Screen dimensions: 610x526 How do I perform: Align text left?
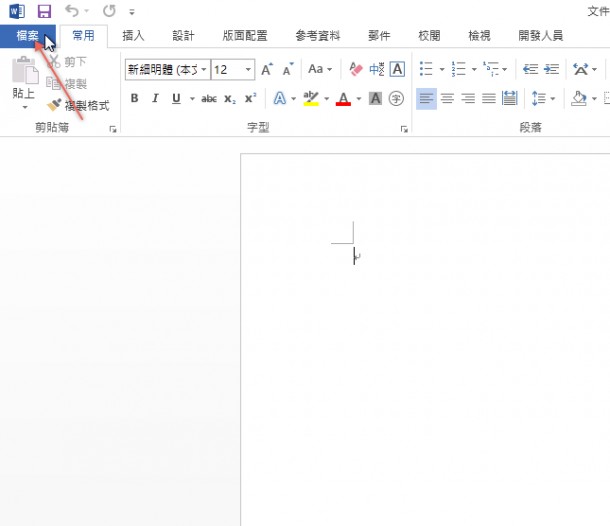(x=426, y=98)
